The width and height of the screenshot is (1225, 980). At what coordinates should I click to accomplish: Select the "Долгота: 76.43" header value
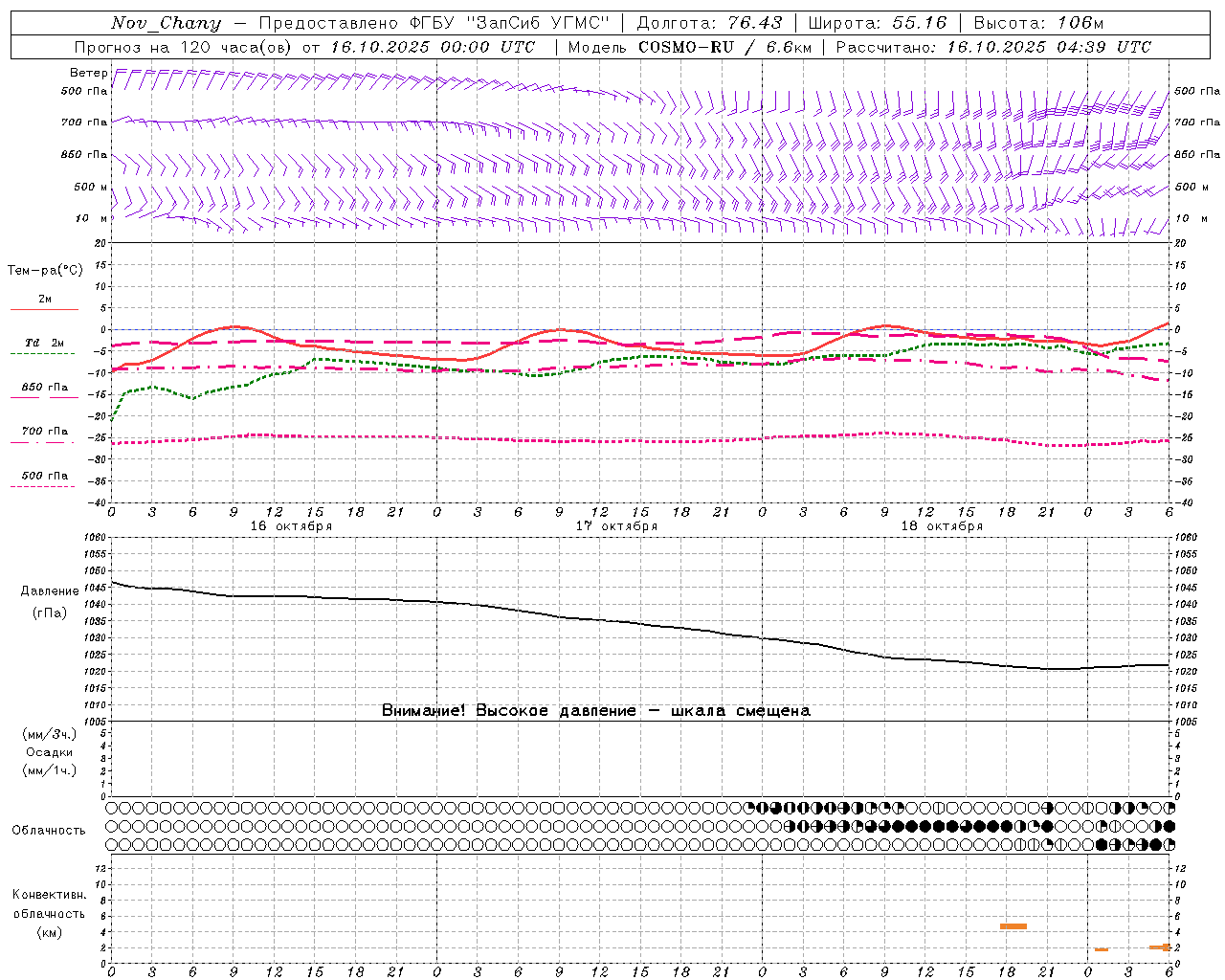coord(709,23)
